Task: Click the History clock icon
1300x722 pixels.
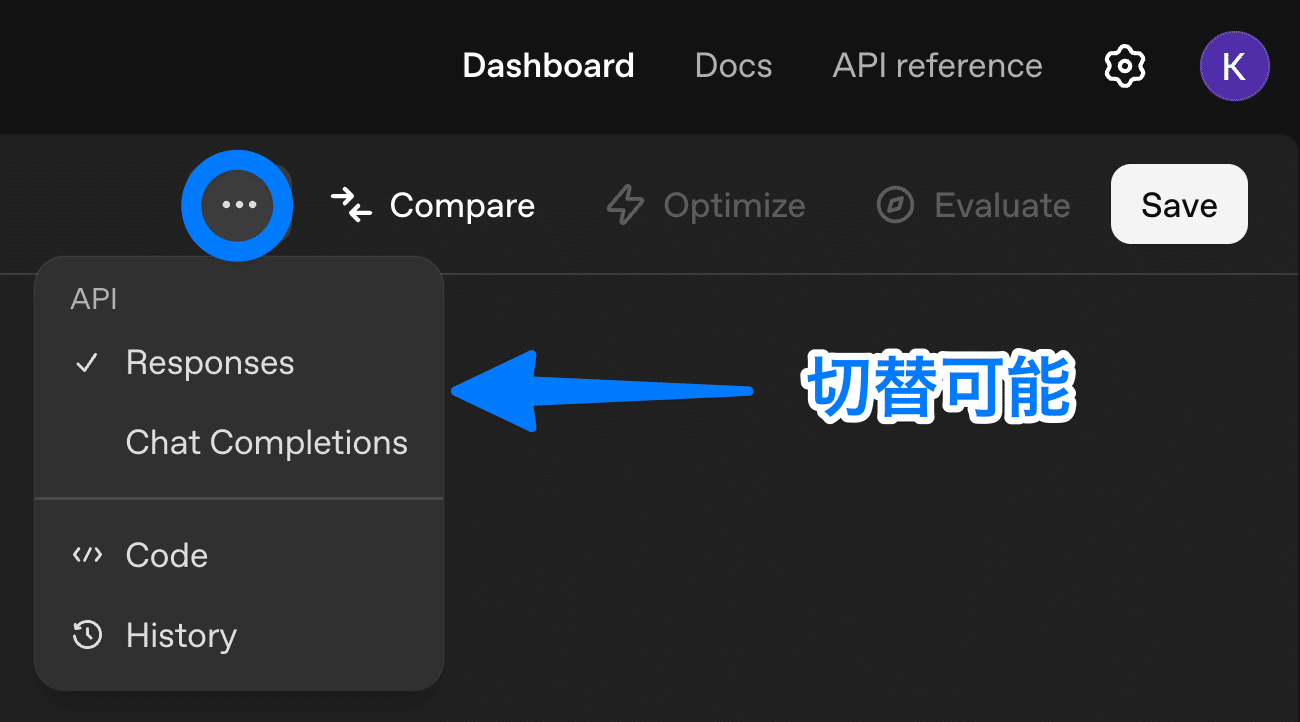Action: (88, 635)
